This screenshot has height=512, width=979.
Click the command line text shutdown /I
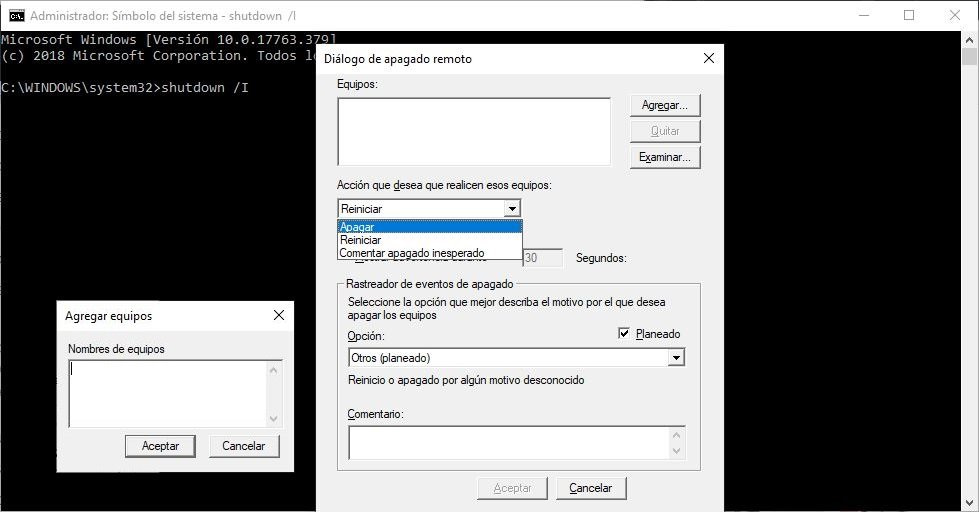tap(205, 87)
